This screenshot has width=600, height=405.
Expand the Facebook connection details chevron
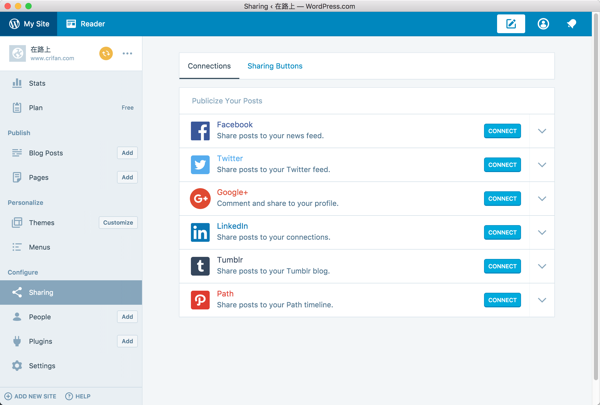coord(542,131)
